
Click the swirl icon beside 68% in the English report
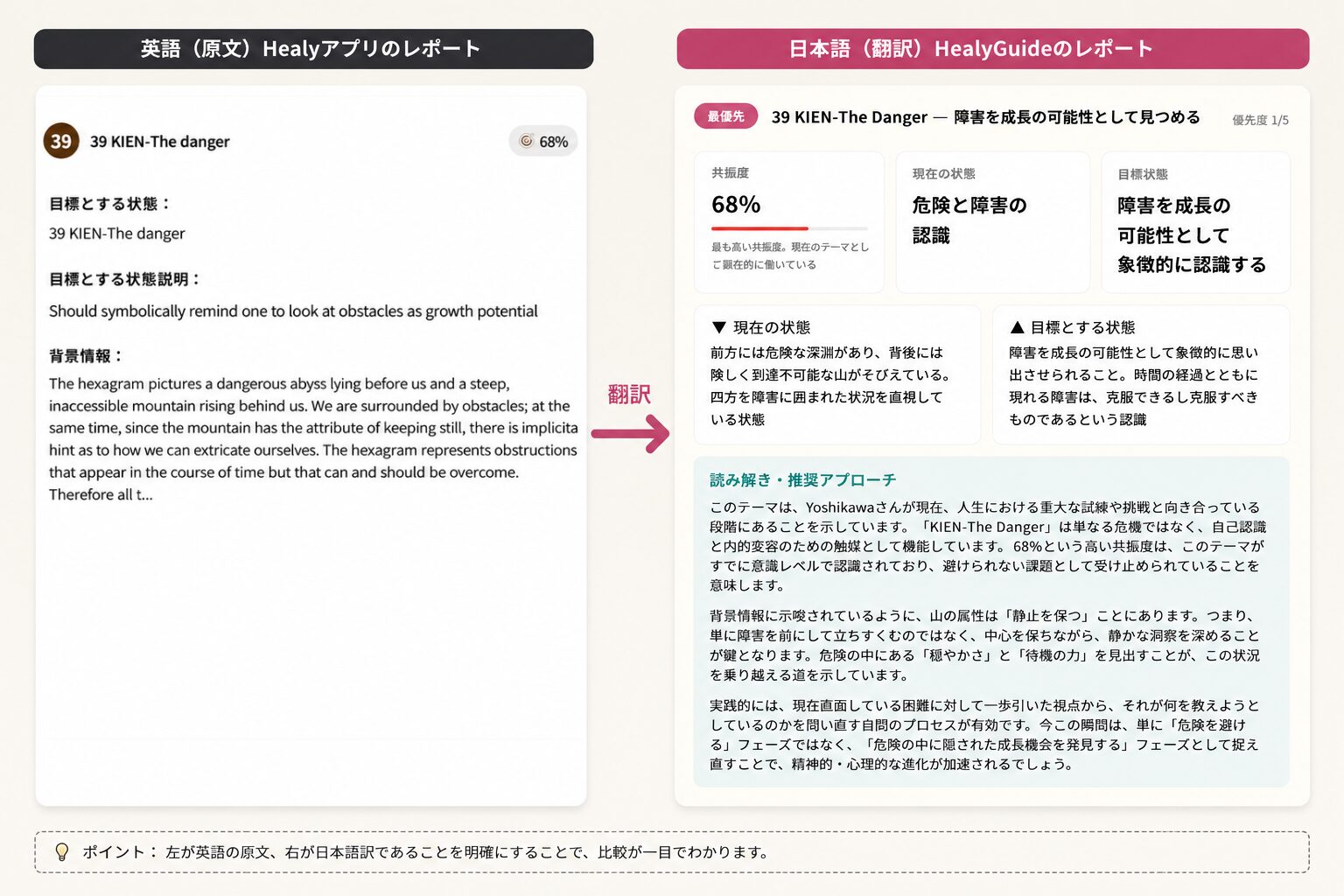pyautogui.click(x=527, y=141)
